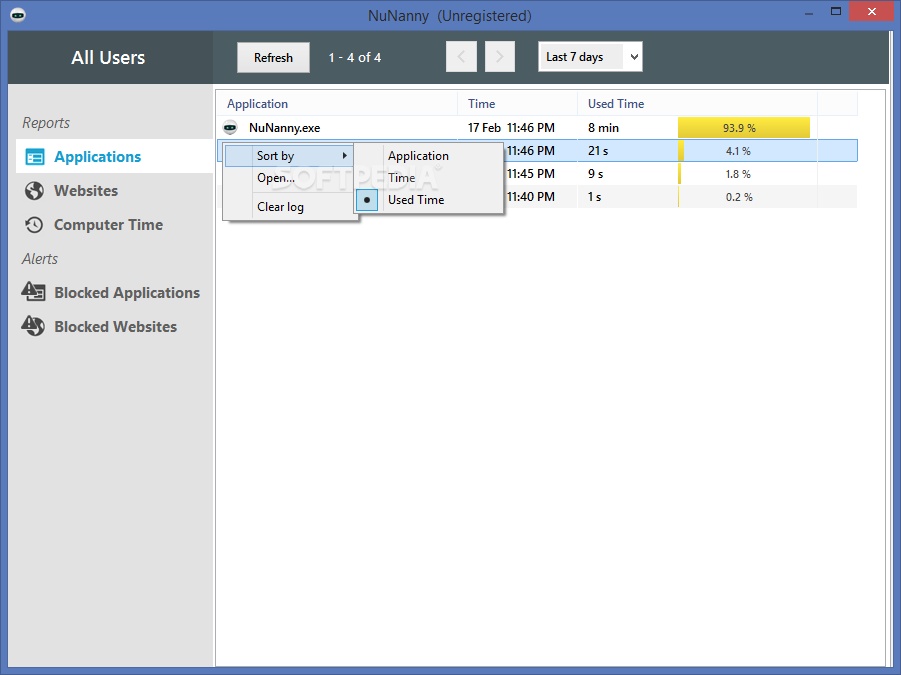Minimize the NuNanny window
901x675 pixels.
[809, 13]
